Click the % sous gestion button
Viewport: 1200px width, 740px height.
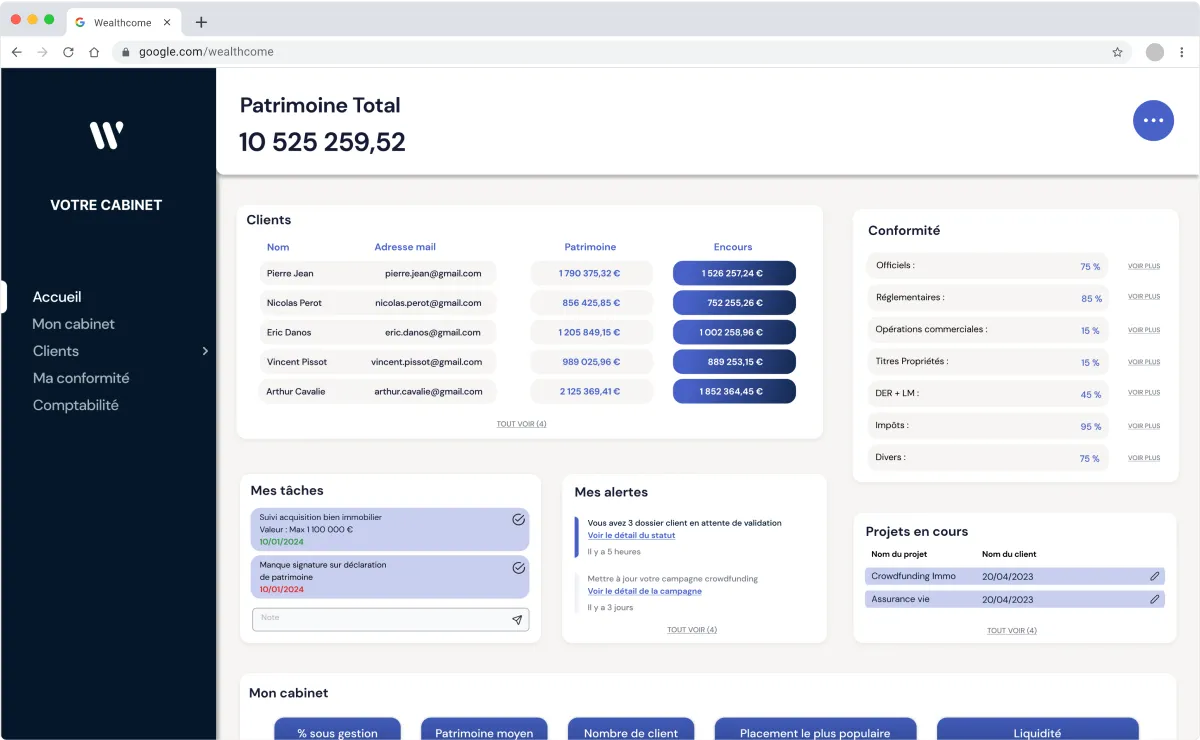pos(337,730)
